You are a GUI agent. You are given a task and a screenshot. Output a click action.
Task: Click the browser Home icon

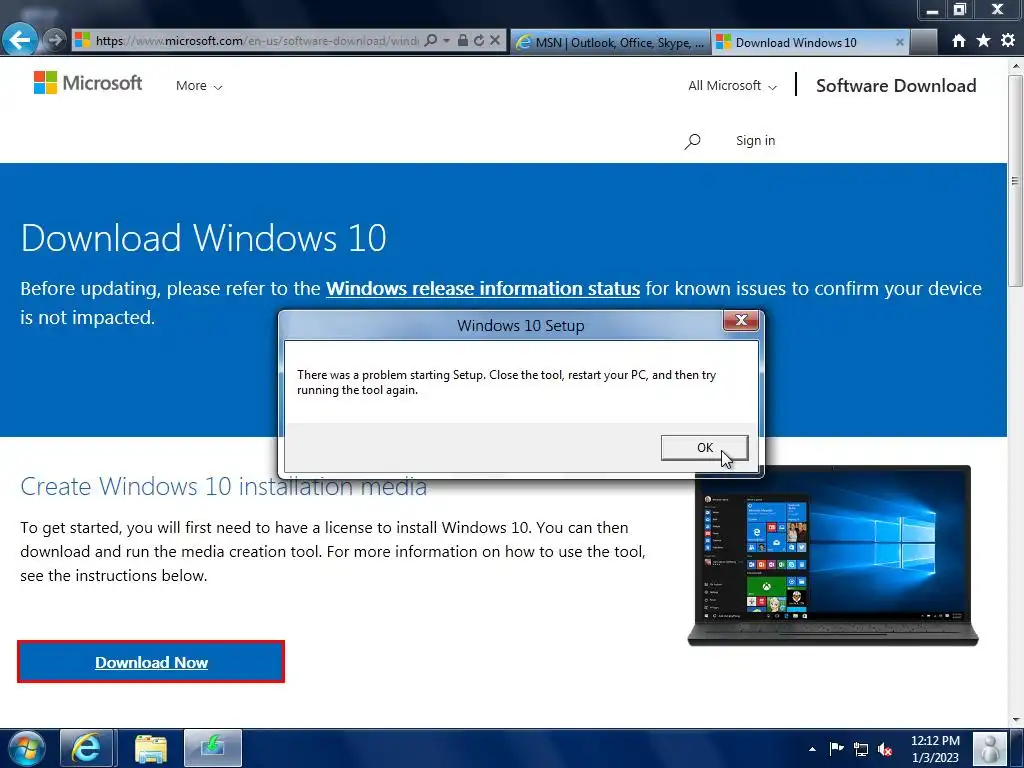[x=958, y=41]
